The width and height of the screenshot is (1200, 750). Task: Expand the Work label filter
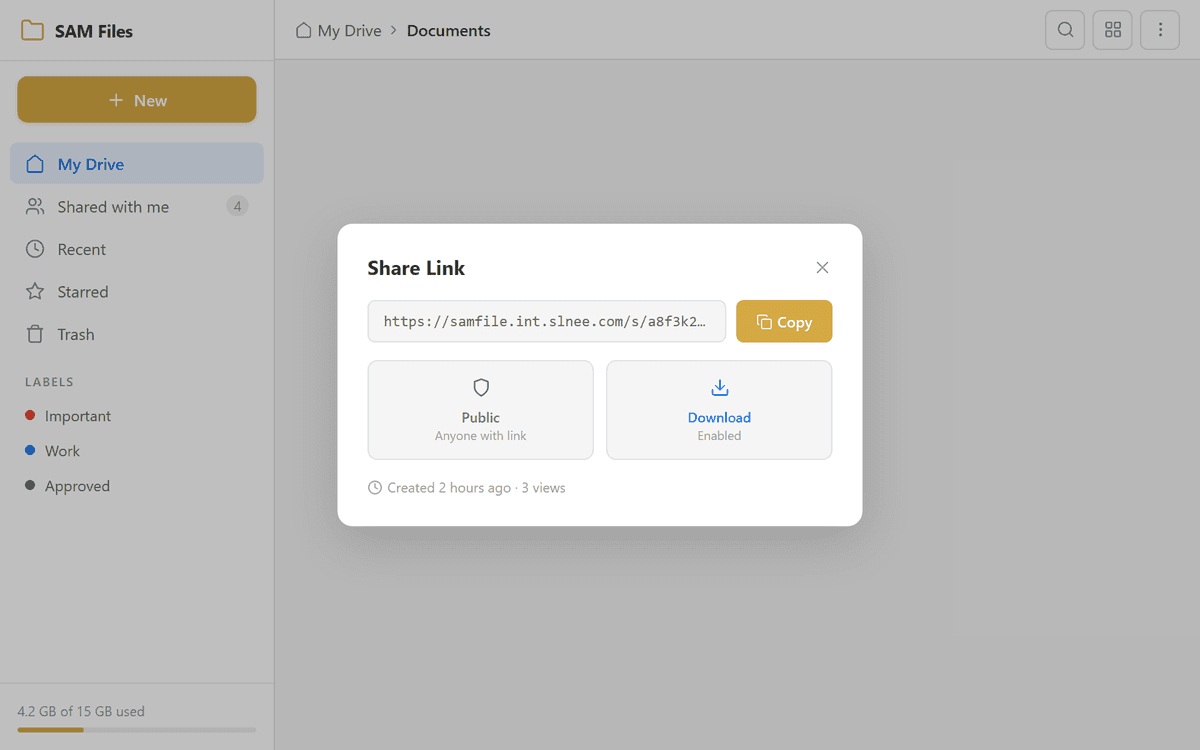tap(62, 450)
